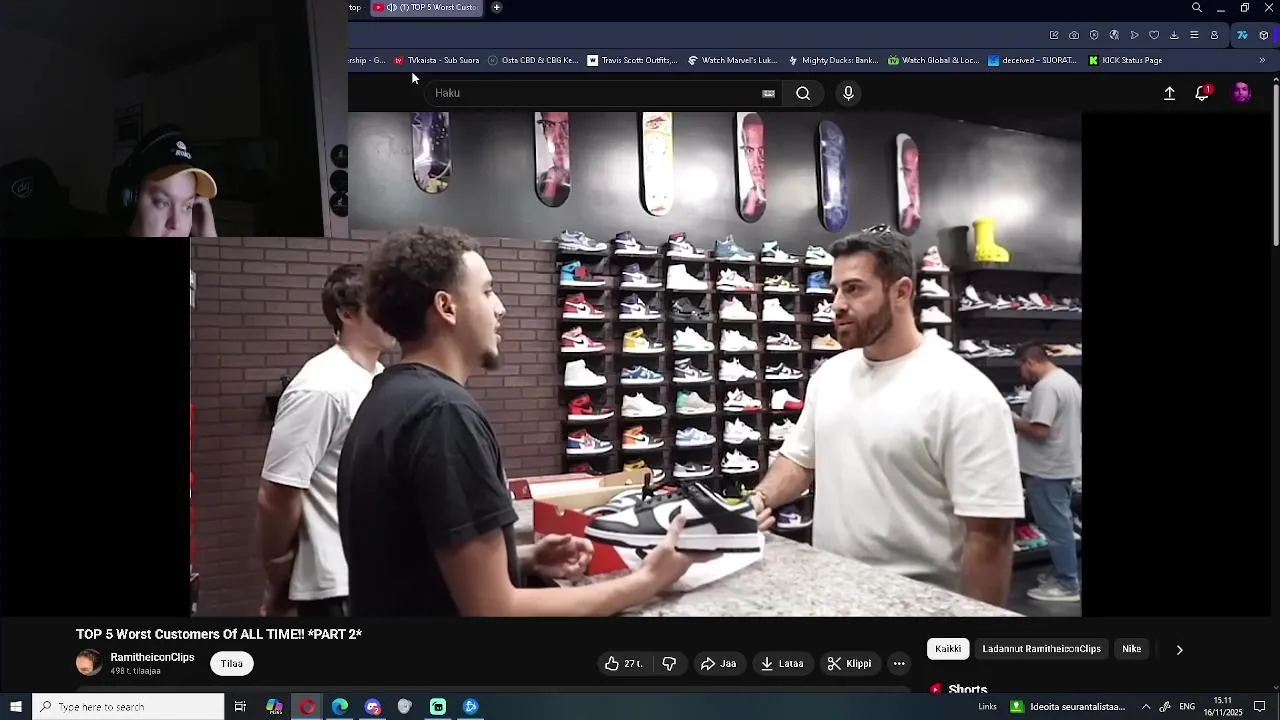Open browser profile person icon
The width and height of the screenshot is (1280, 720).
1214,35
